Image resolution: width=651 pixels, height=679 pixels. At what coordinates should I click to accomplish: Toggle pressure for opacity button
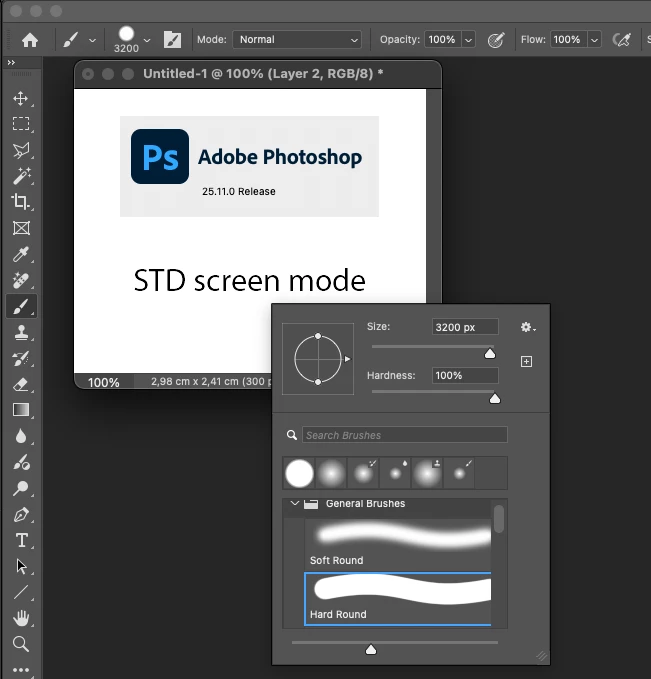496,40
